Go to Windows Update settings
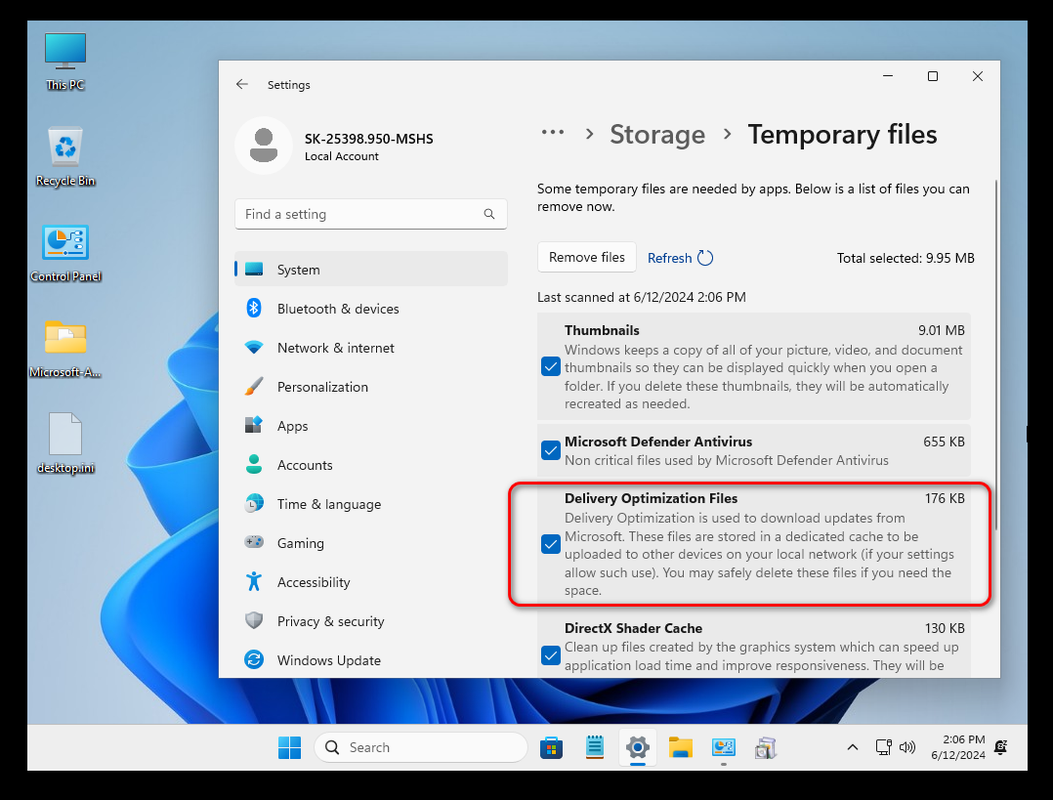1053x800 pixels. [x=371, y=660]
